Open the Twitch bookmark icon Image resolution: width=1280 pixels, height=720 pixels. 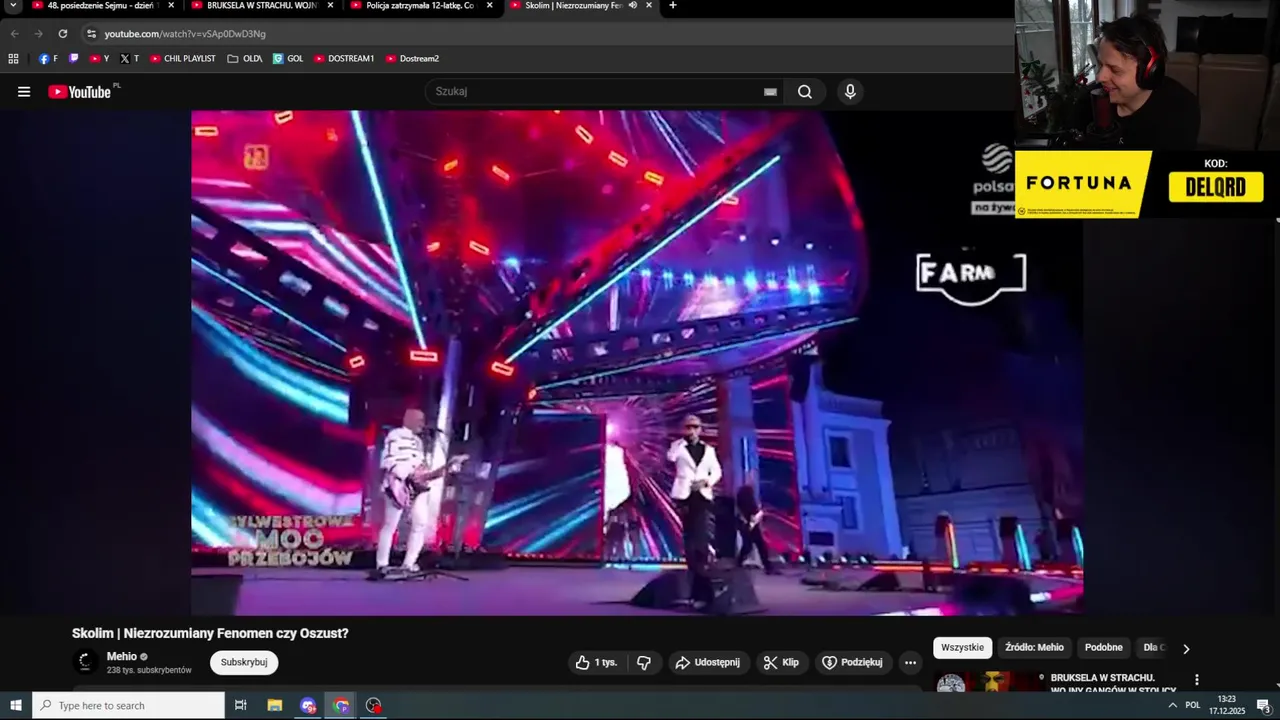(74, 59)
